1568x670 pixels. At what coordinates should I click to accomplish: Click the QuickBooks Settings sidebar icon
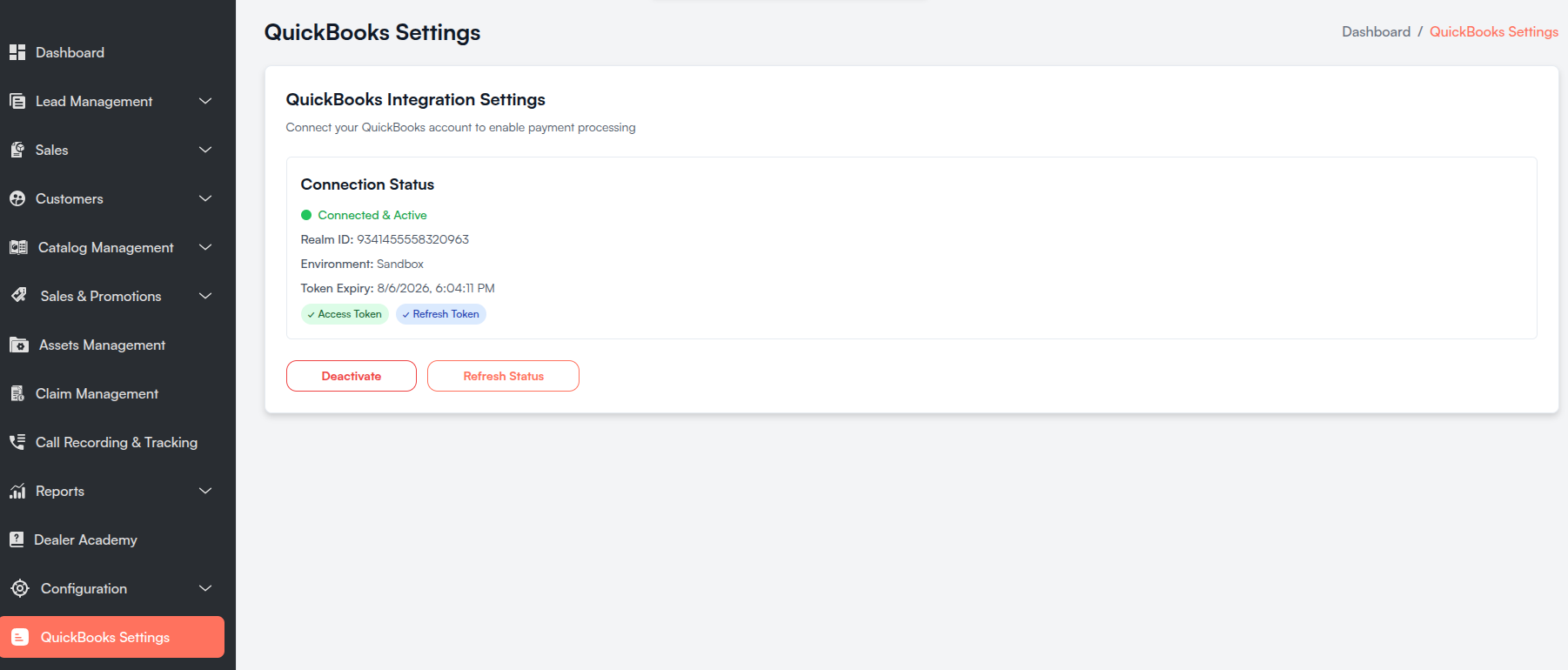tap(20, 637)
